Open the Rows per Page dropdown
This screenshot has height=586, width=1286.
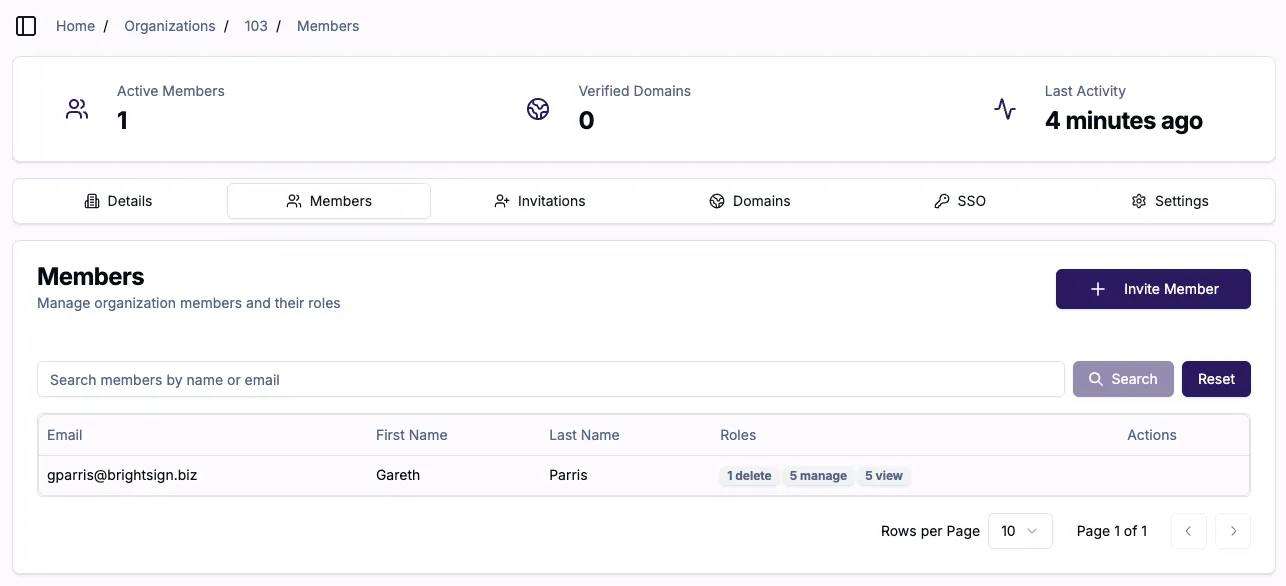tap(1020, 531)
